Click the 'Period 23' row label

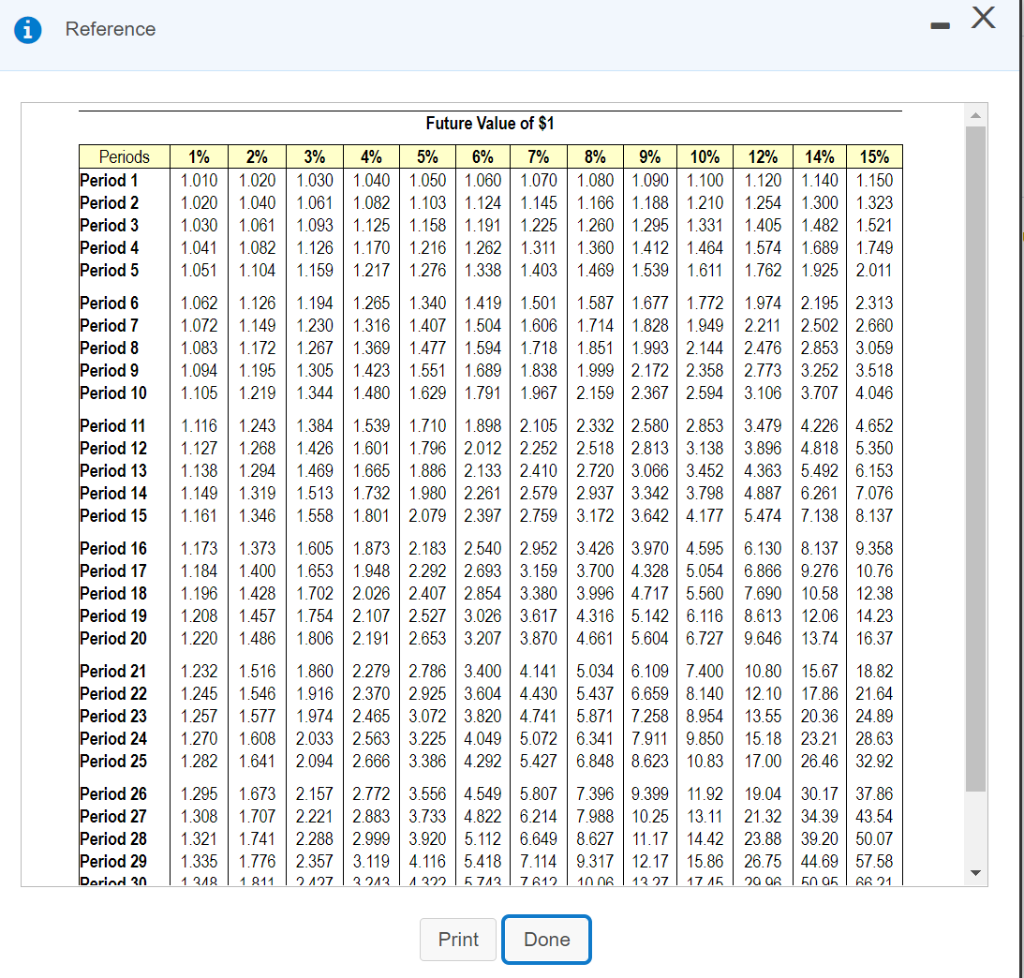(113, 716)
